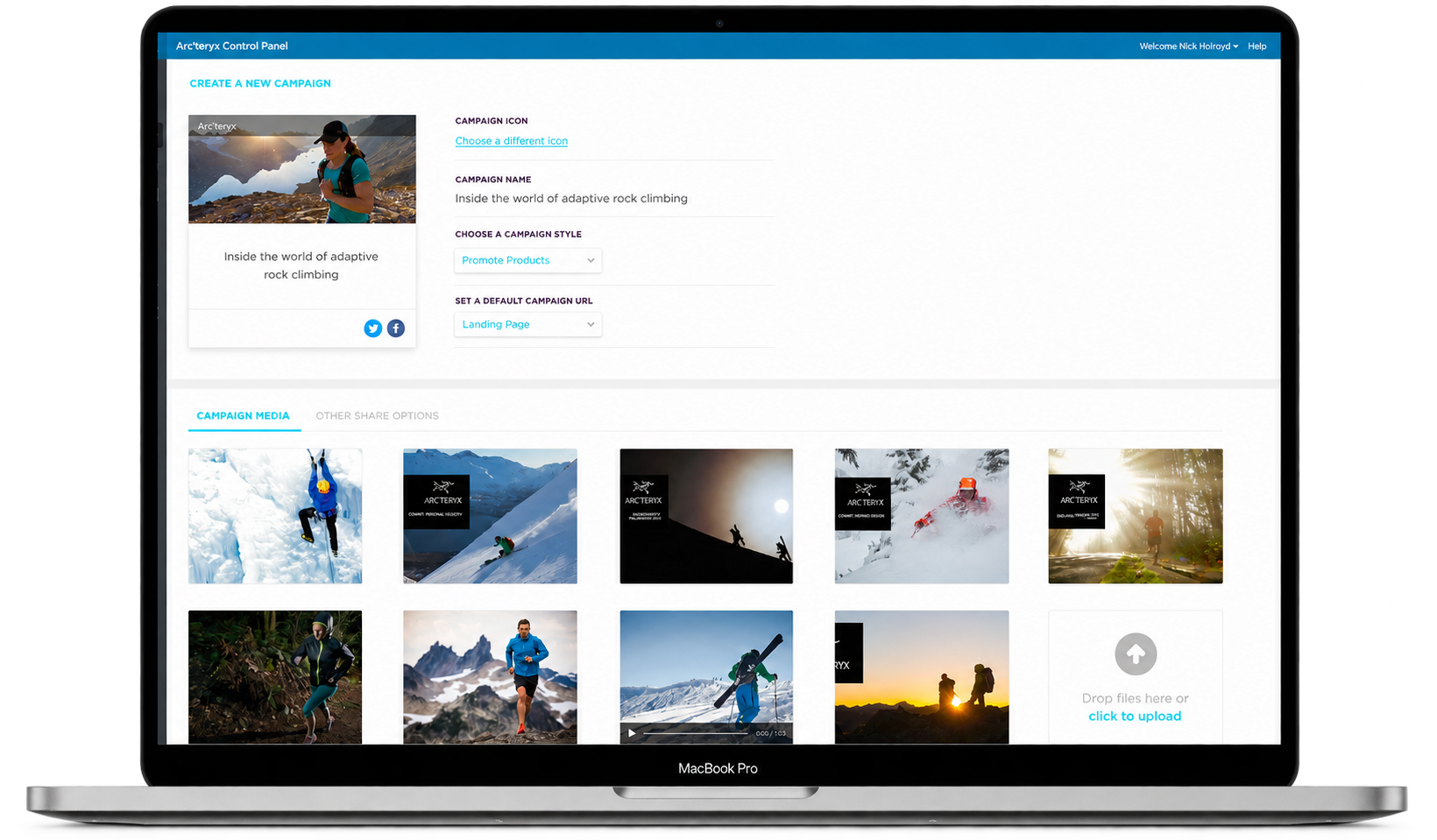Open the Promote Products style dropdown
The height and width of the screenshot is (840, 1437).
527,260
